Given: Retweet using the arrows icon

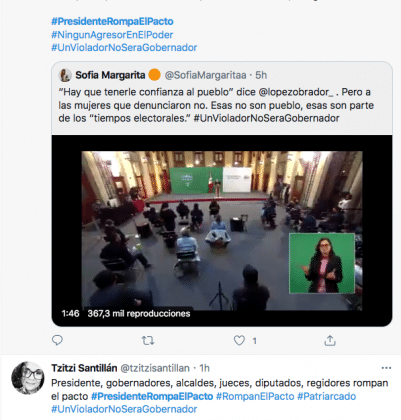Looking at the screenshot, I should [x=148, y=340].
